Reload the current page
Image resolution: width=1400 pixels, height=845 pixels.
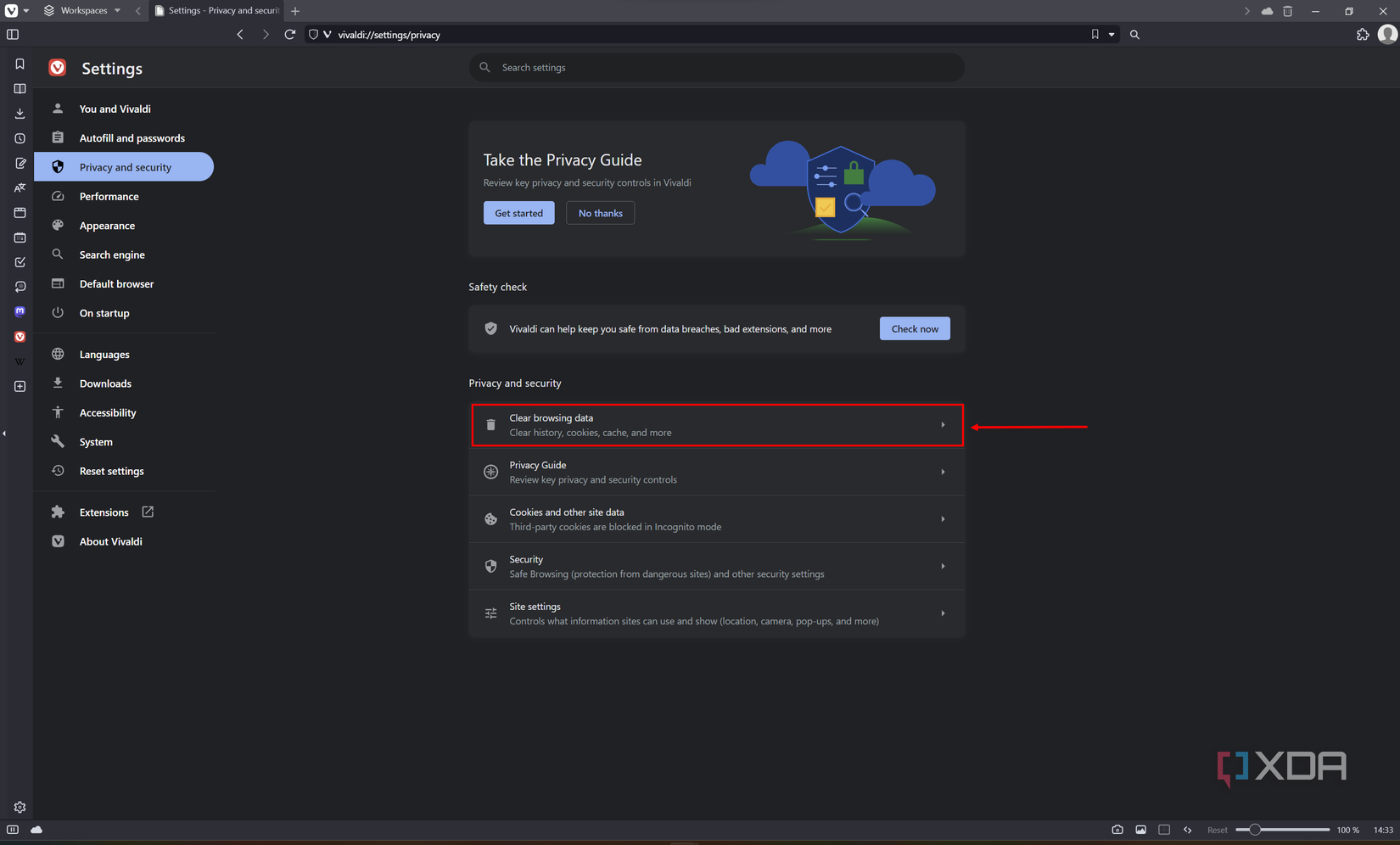coord(290,35)
